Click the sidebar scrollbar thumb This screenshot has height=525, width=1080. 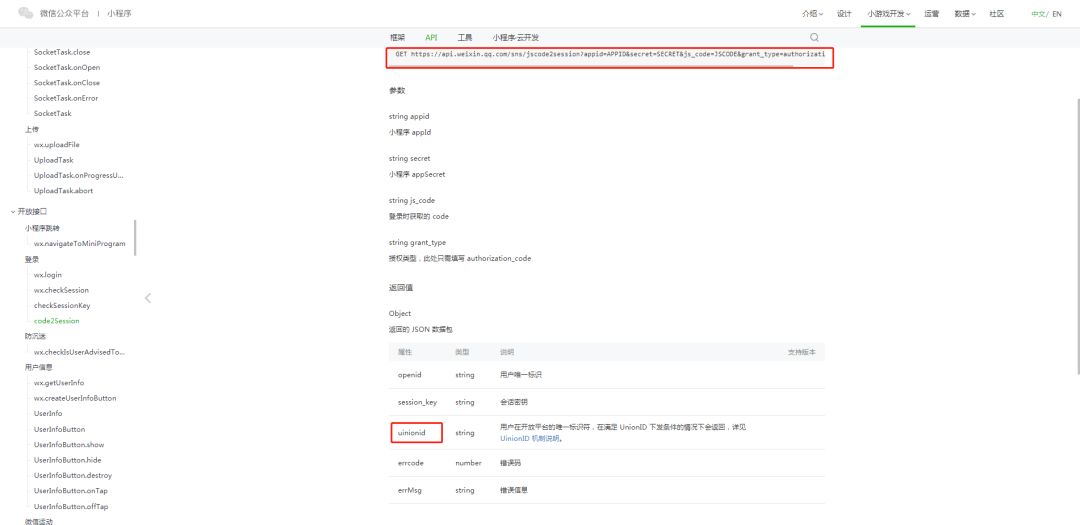click(135, 238)
